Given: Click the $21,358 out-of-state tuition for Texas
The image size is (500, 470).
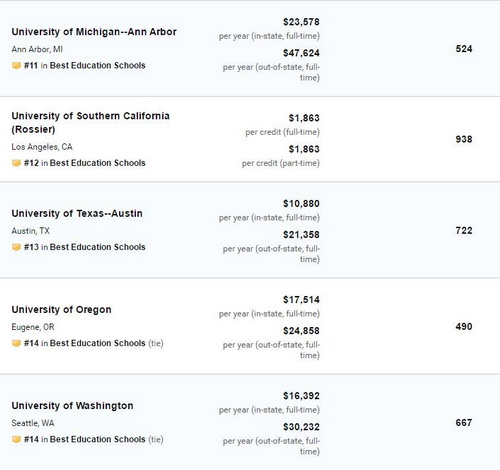Looking at the screenshot, I should click(301, 235).
